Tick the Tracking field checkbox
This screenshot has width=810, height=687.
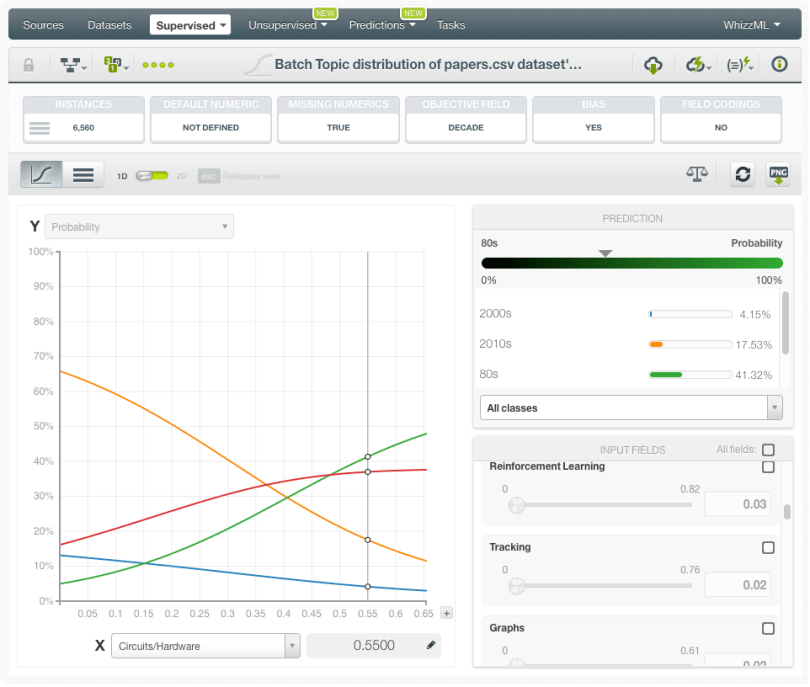(x=768, y=548)
